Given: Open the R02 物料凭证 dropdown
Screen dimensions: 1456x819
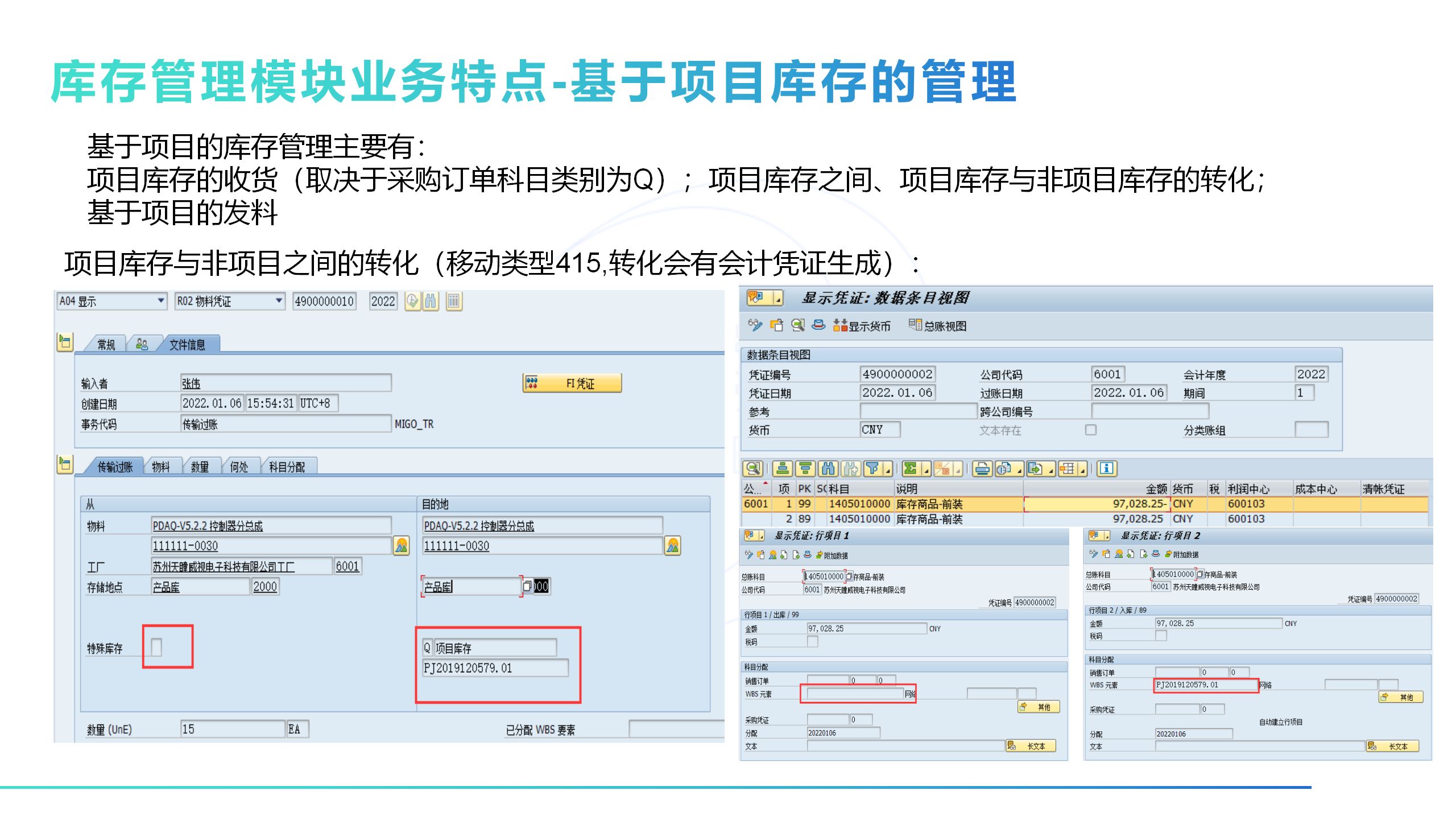Looking at the screenshot, I should [x=279, y=301].
